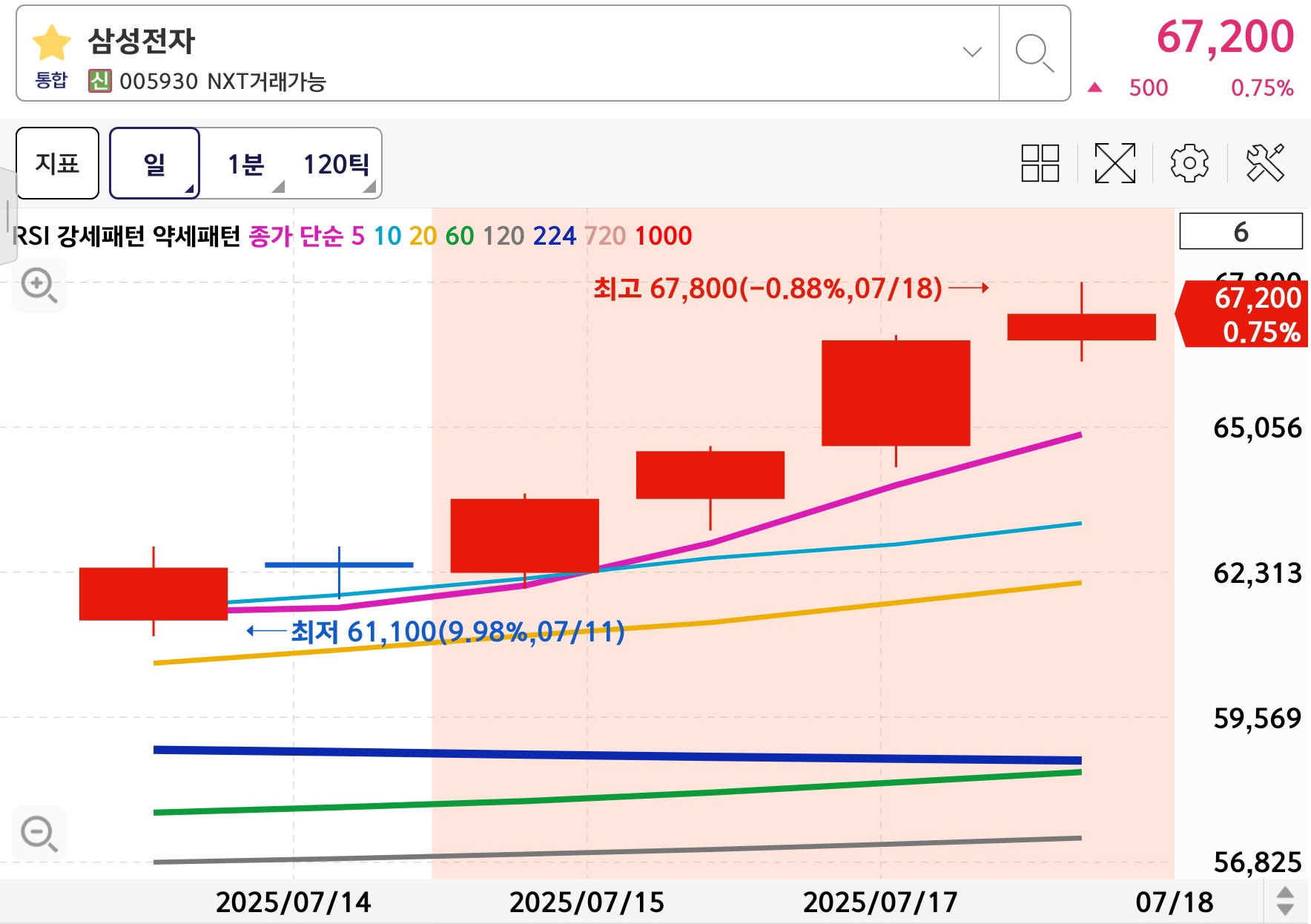Click the 120 moving average legend

(503, 236)
